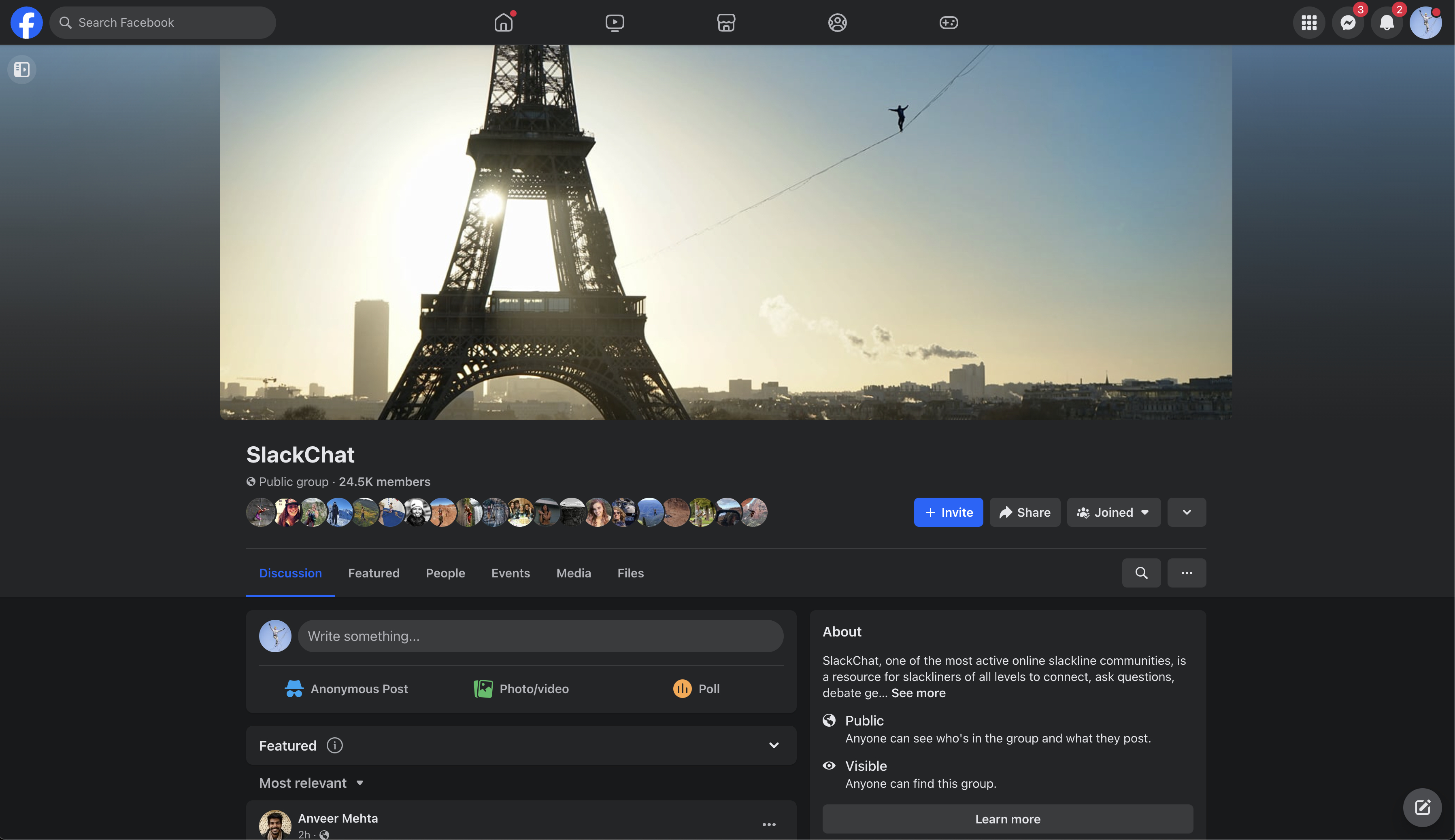The width and height of the screenshot is (1455, 840).
Task: Click the Featured info icon
Action: click(335, 745)
